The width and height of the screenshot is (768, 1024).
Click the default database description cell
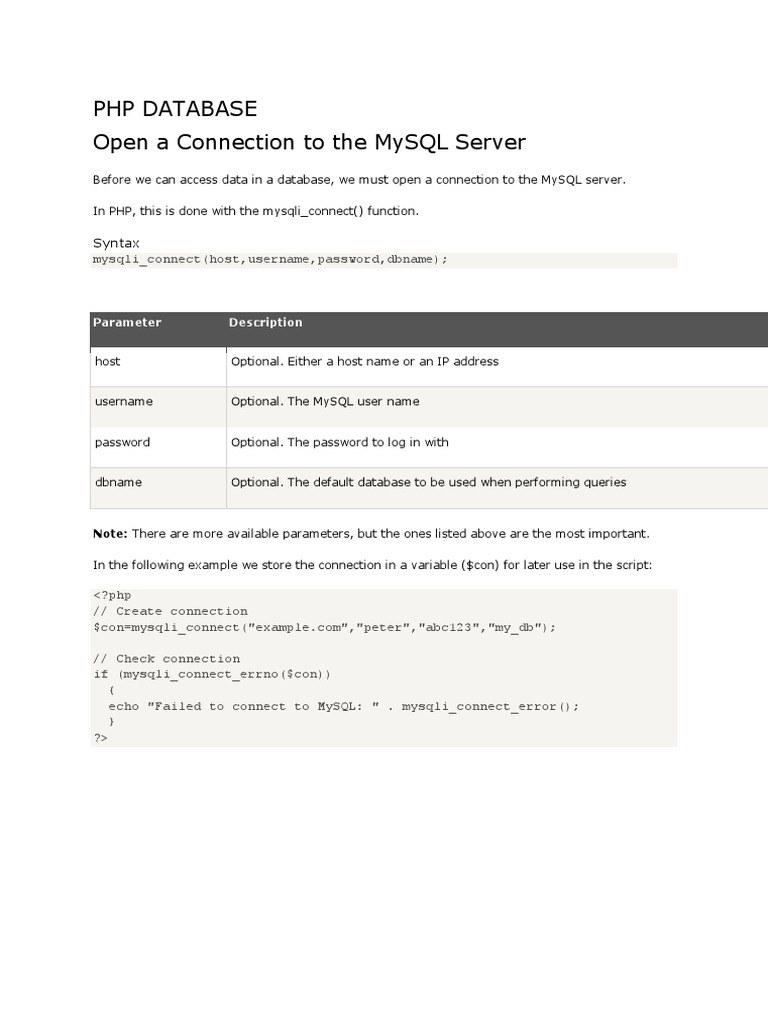[x=428, y=482]
